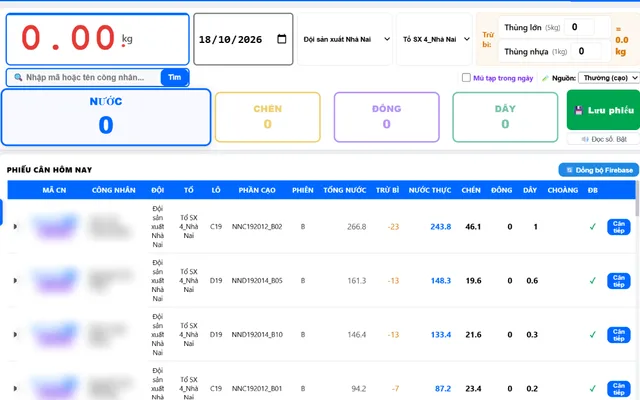The height and width of the screenshot is (400, 640).
Task: Expand the row with lot NND192014_B10
Action: [15, 335]
